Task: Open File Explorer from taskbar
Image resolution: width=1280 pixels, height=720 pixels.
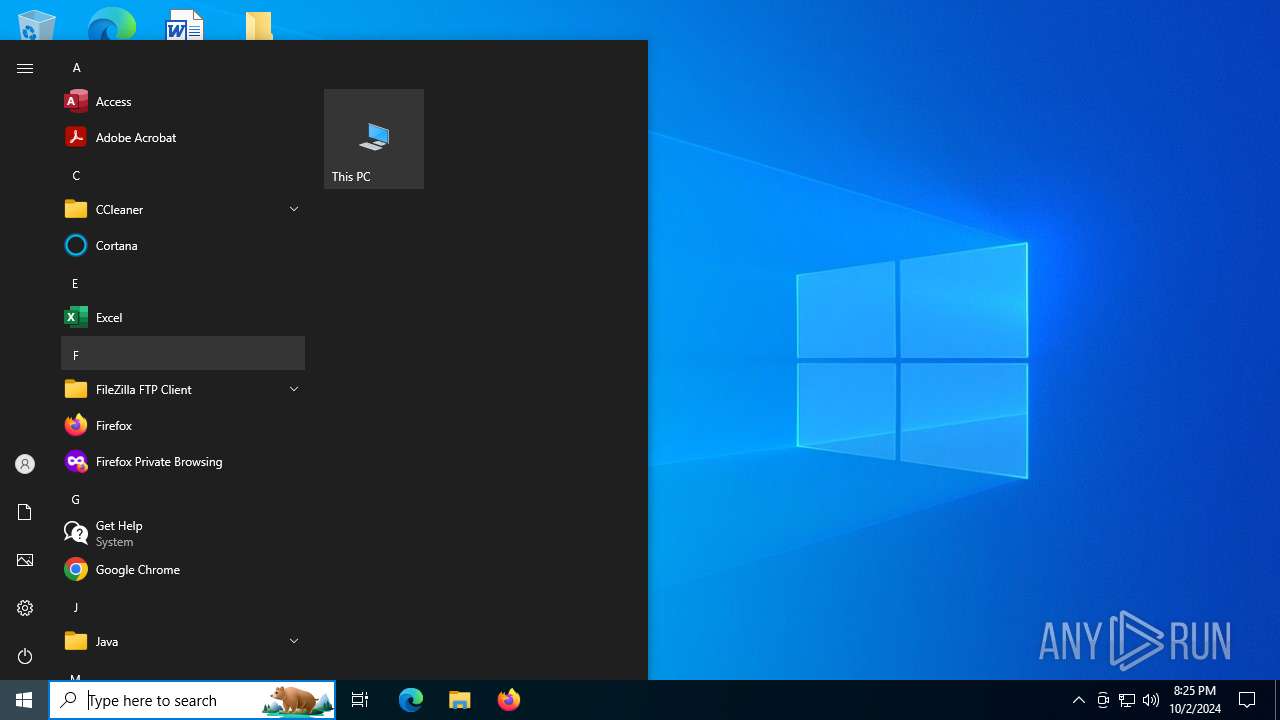Action: point(460,700)
